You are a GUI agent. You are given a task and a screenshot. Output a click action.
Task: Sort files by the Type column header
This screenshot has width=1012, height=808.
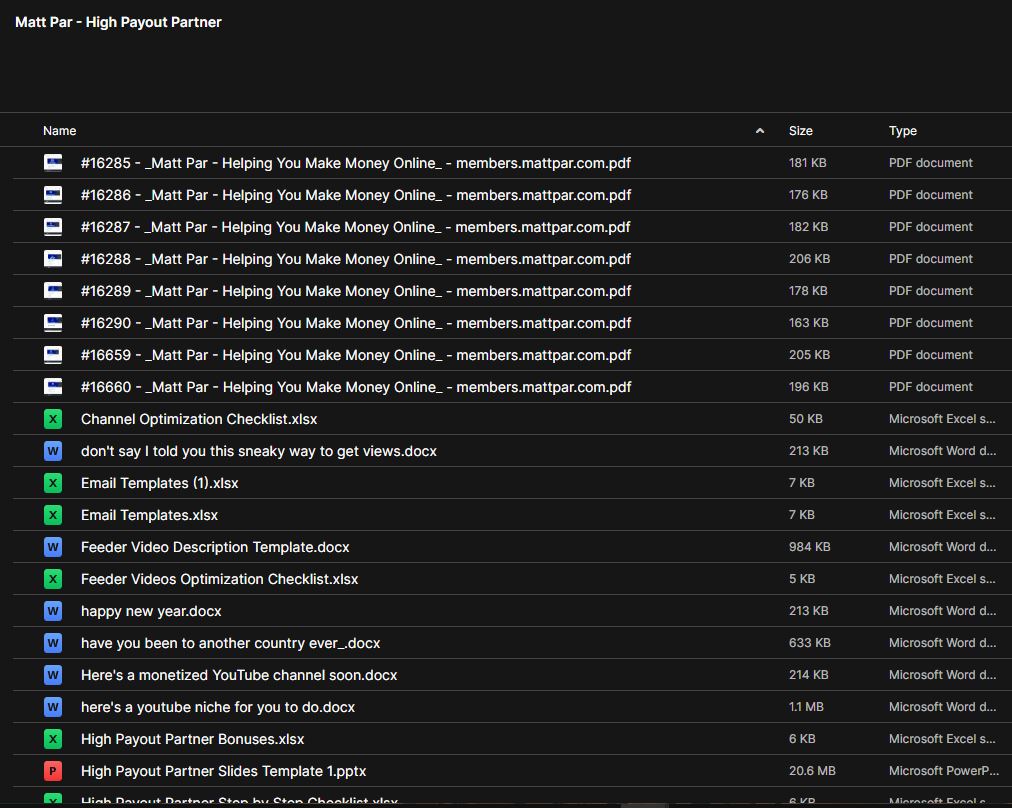(902, 131)
